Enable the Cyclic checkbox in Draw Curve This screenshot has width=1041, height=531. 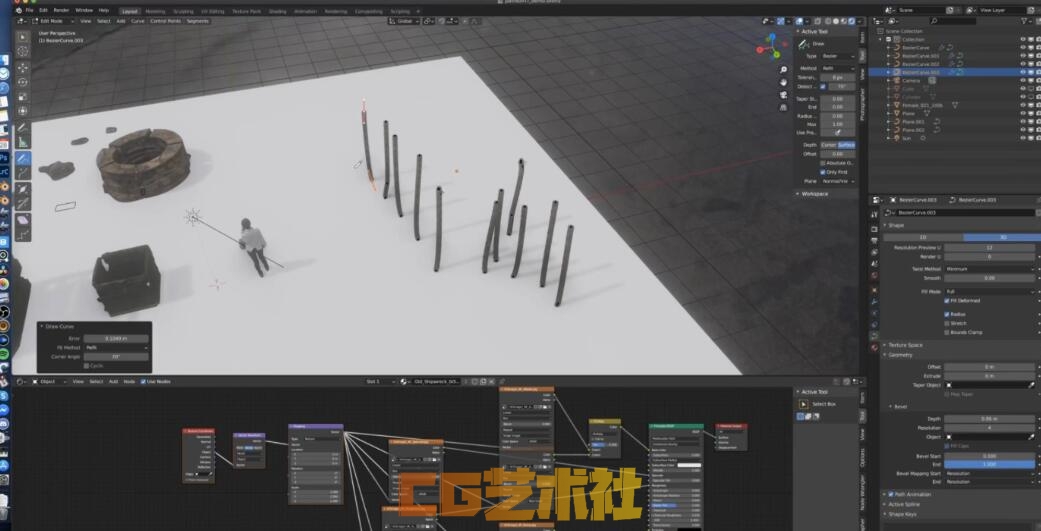point(86,366)
